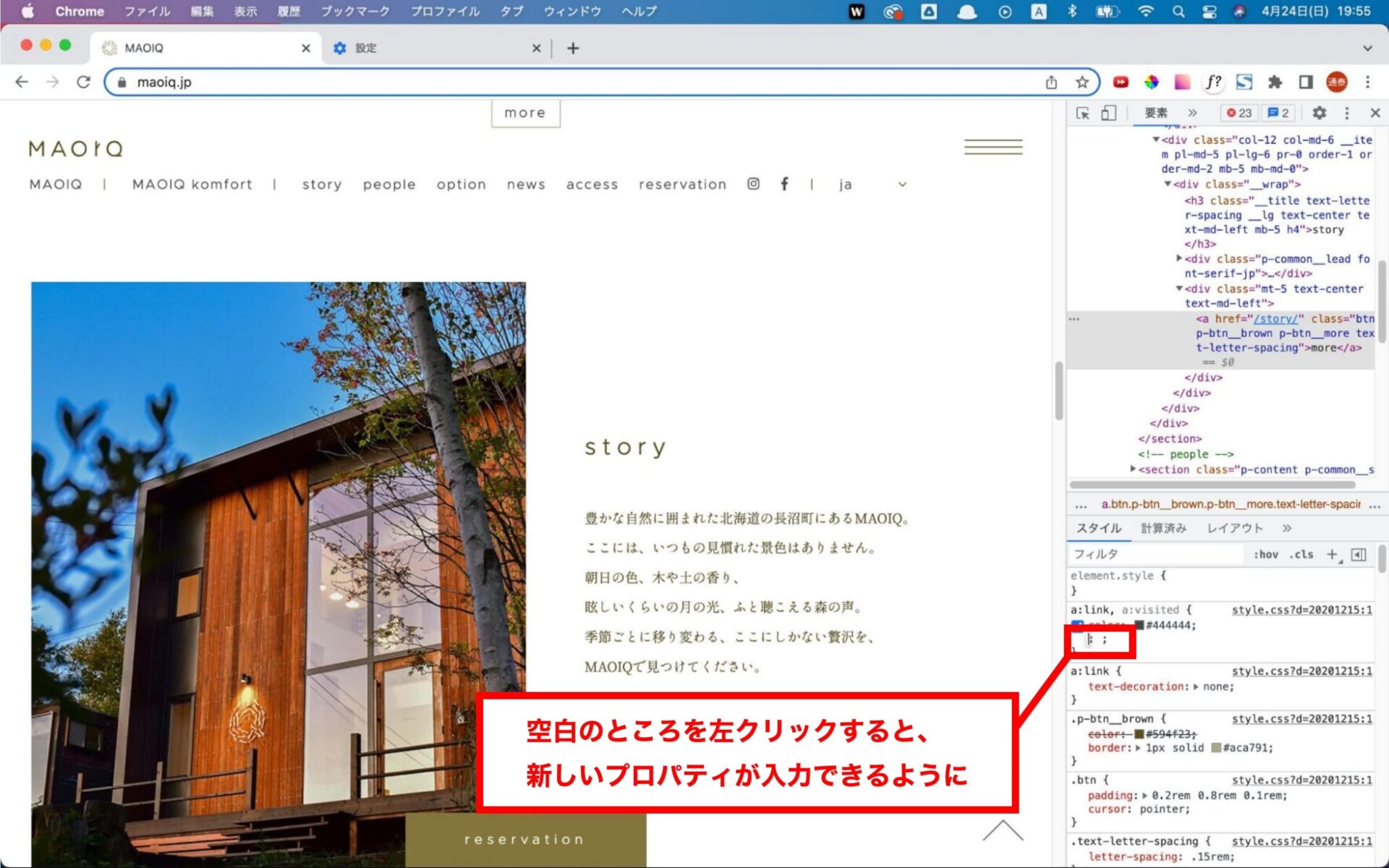Click the #594f23 color swatch
This screenshot has width=1389, height=868.
tap(1139, 734)
